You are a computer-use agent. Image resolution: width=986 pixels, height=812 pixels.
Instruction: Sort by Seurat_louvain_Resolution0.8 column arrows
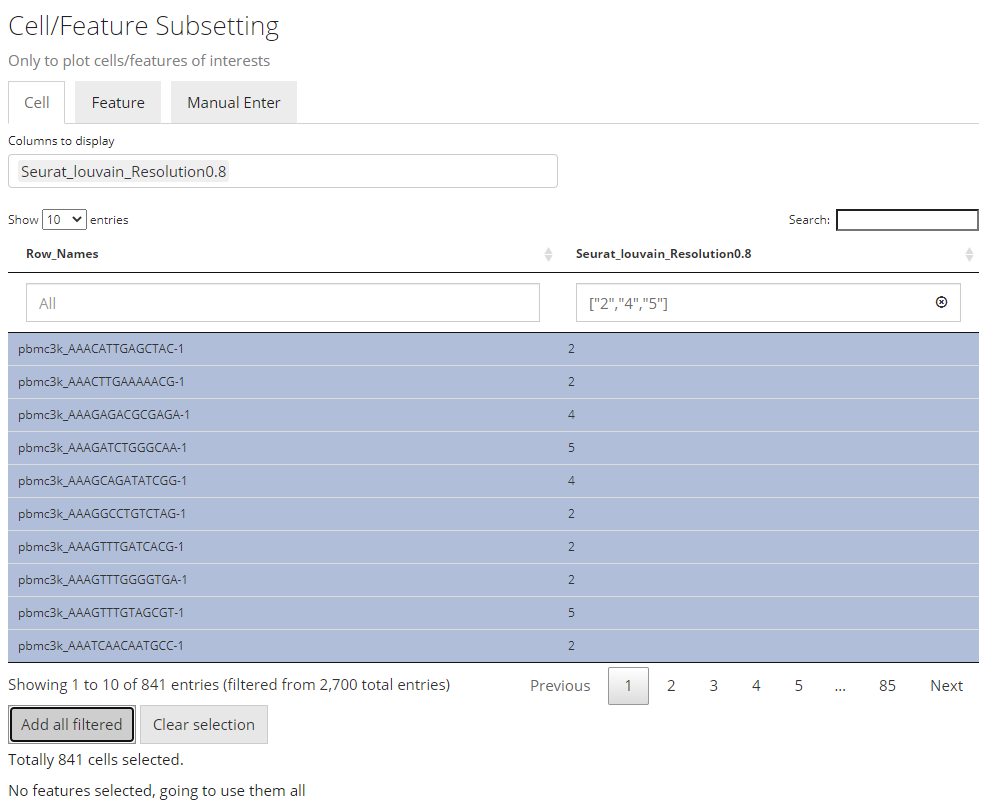coord(968,254)
